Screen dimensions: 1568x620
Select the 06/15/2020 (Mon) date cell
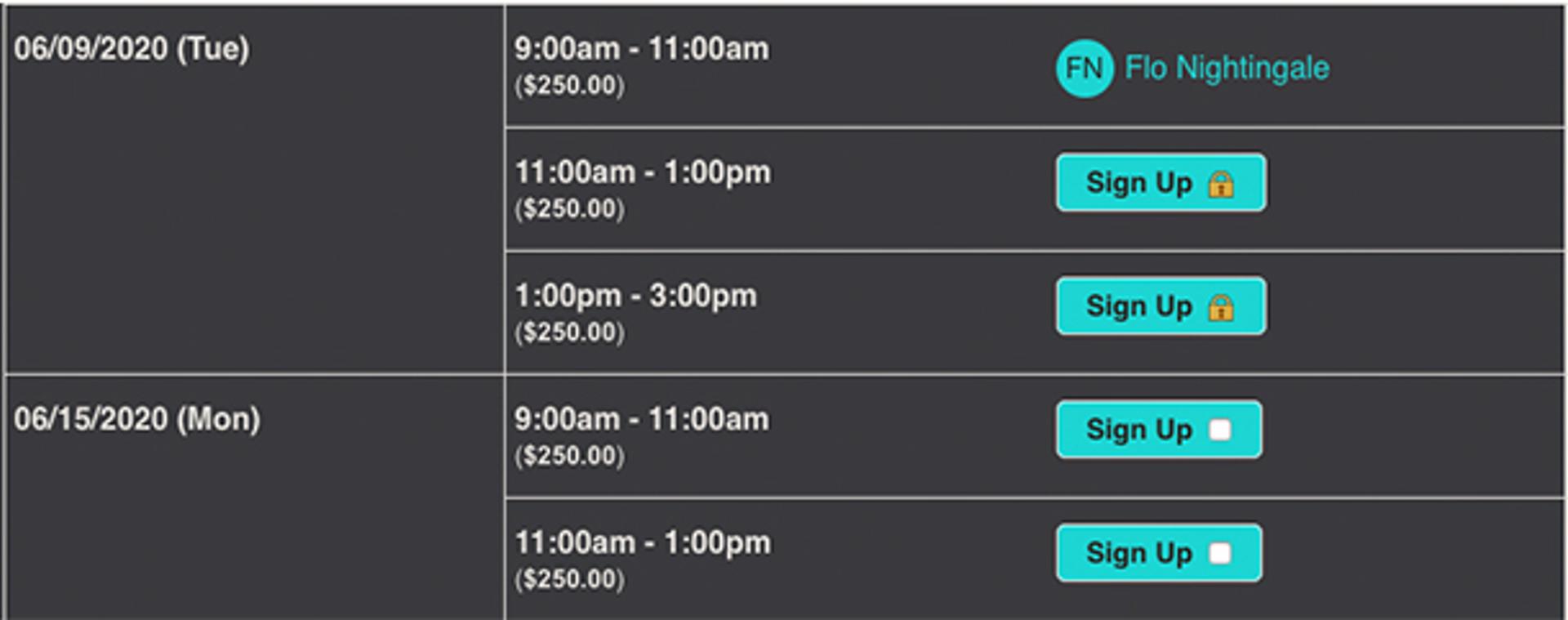click(x=255, y=497)
